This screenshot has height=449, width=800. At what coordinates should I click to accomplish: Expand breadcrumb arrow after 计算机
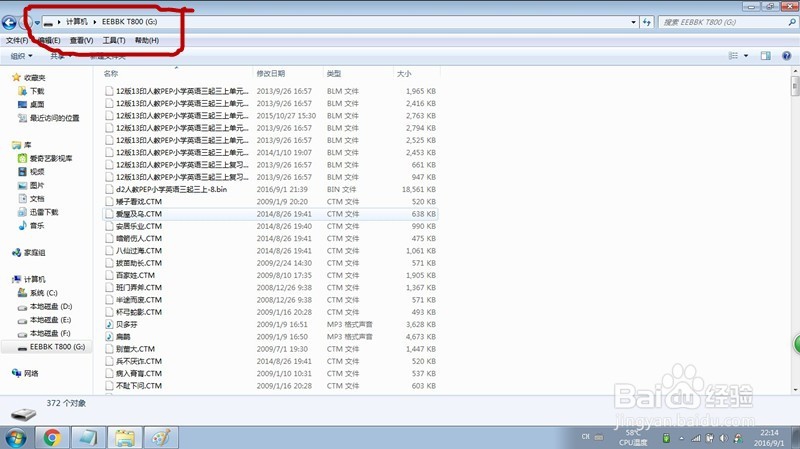[95, 22]
